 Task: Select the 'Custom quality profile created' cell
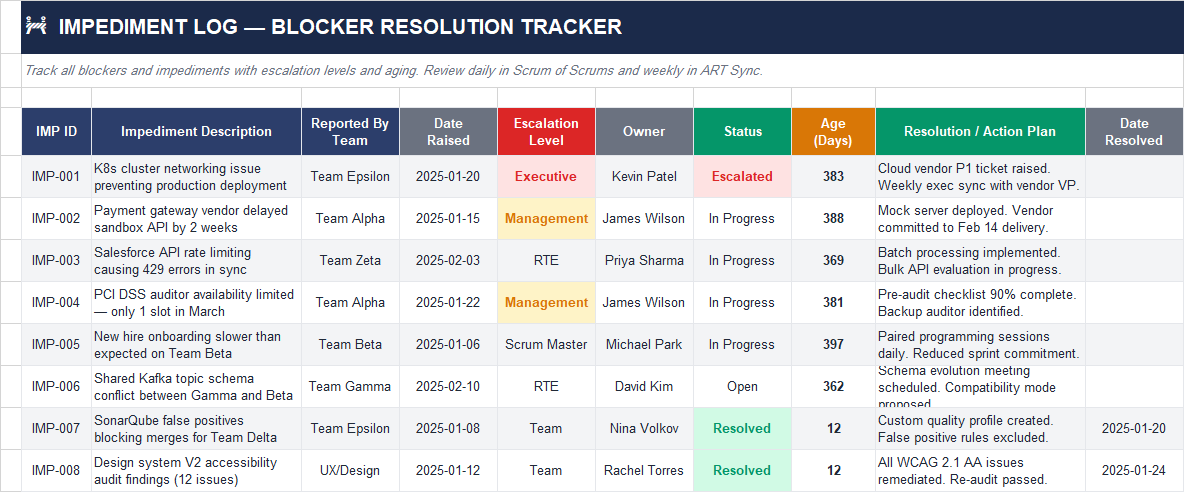coord(980,429)
